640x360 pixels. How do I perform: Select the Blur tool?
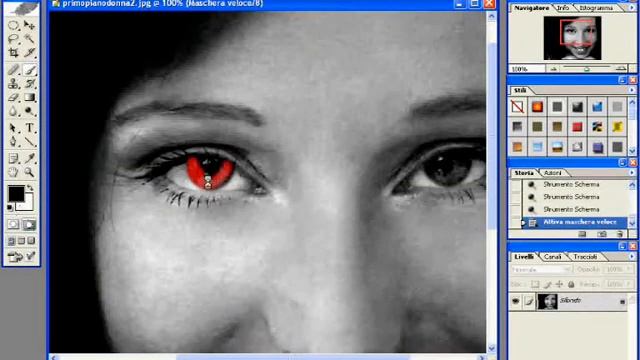[x=13, y=111]
